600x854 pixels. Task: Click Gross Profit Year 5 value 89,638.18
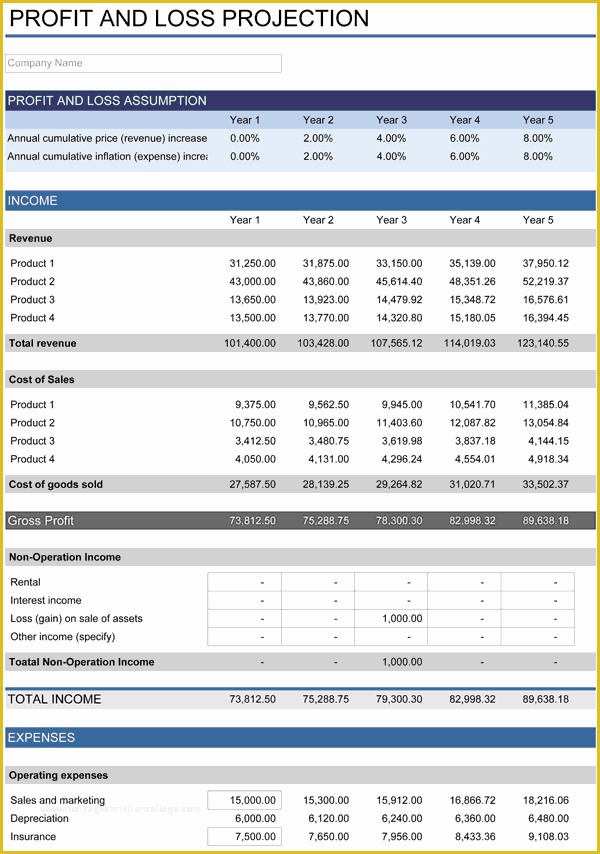[x=546, y=521]
